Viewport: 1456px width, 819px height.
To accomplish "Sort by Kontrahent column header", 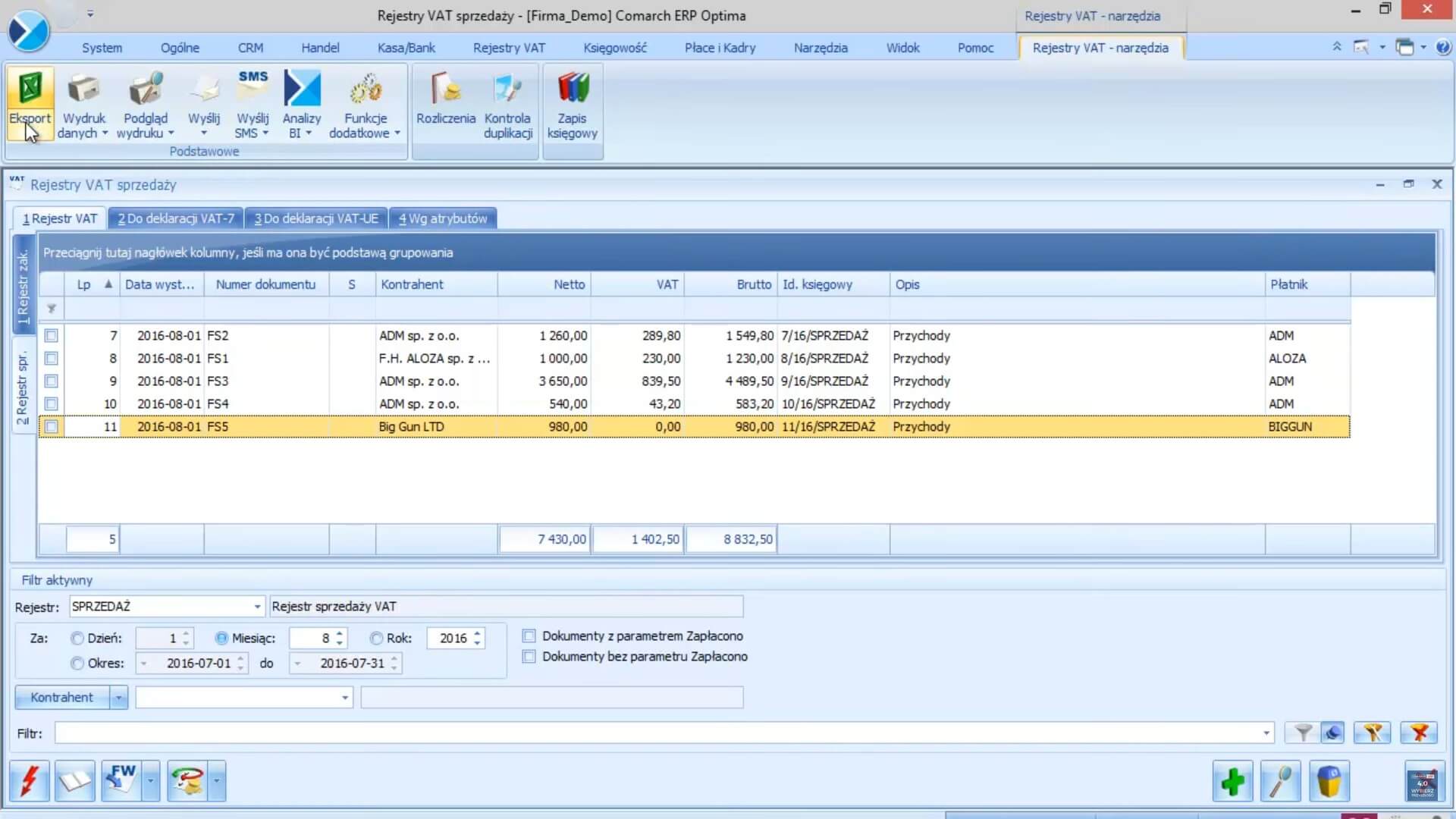I will (436, 284).
